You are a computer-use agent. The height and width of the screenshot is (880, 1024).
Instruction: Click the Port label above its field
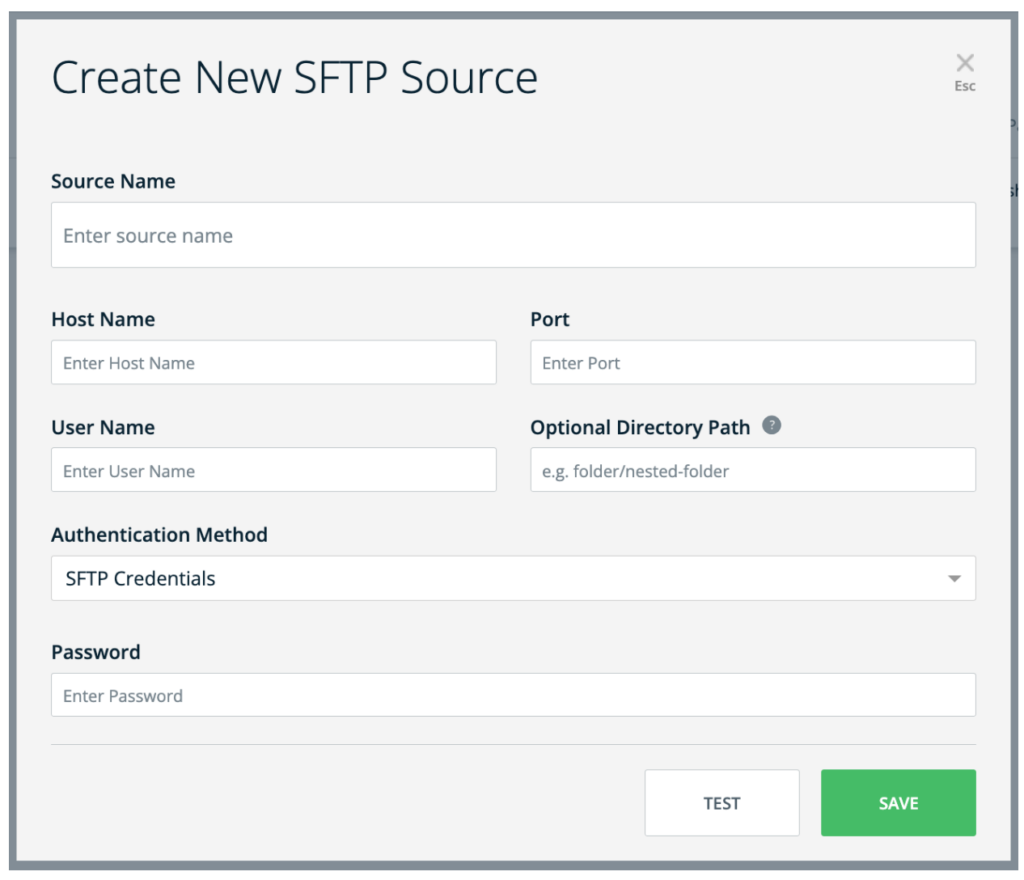548,319
